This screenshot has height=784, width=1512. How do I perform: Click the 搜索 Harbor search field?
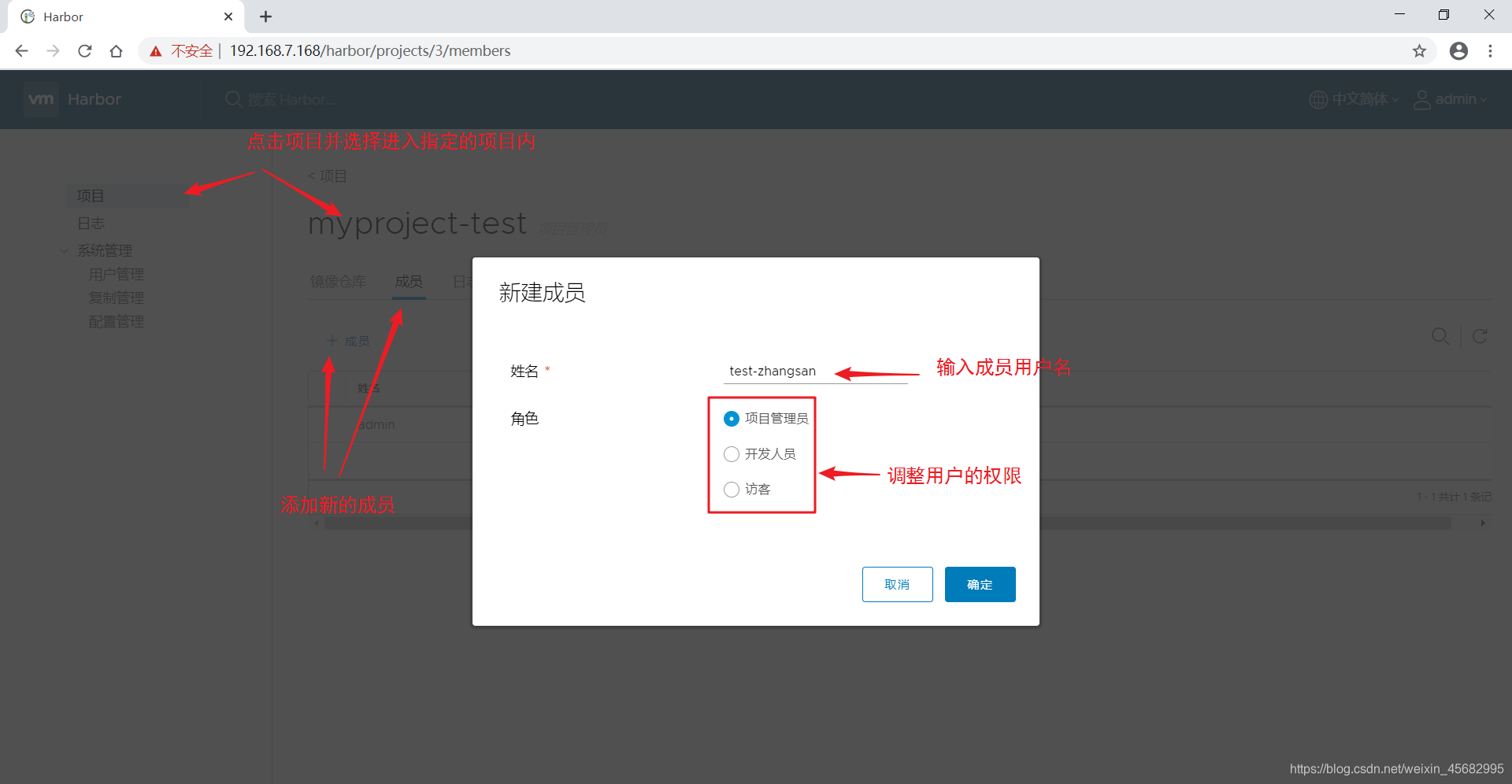pyautogui.click(x=293, y=100)
